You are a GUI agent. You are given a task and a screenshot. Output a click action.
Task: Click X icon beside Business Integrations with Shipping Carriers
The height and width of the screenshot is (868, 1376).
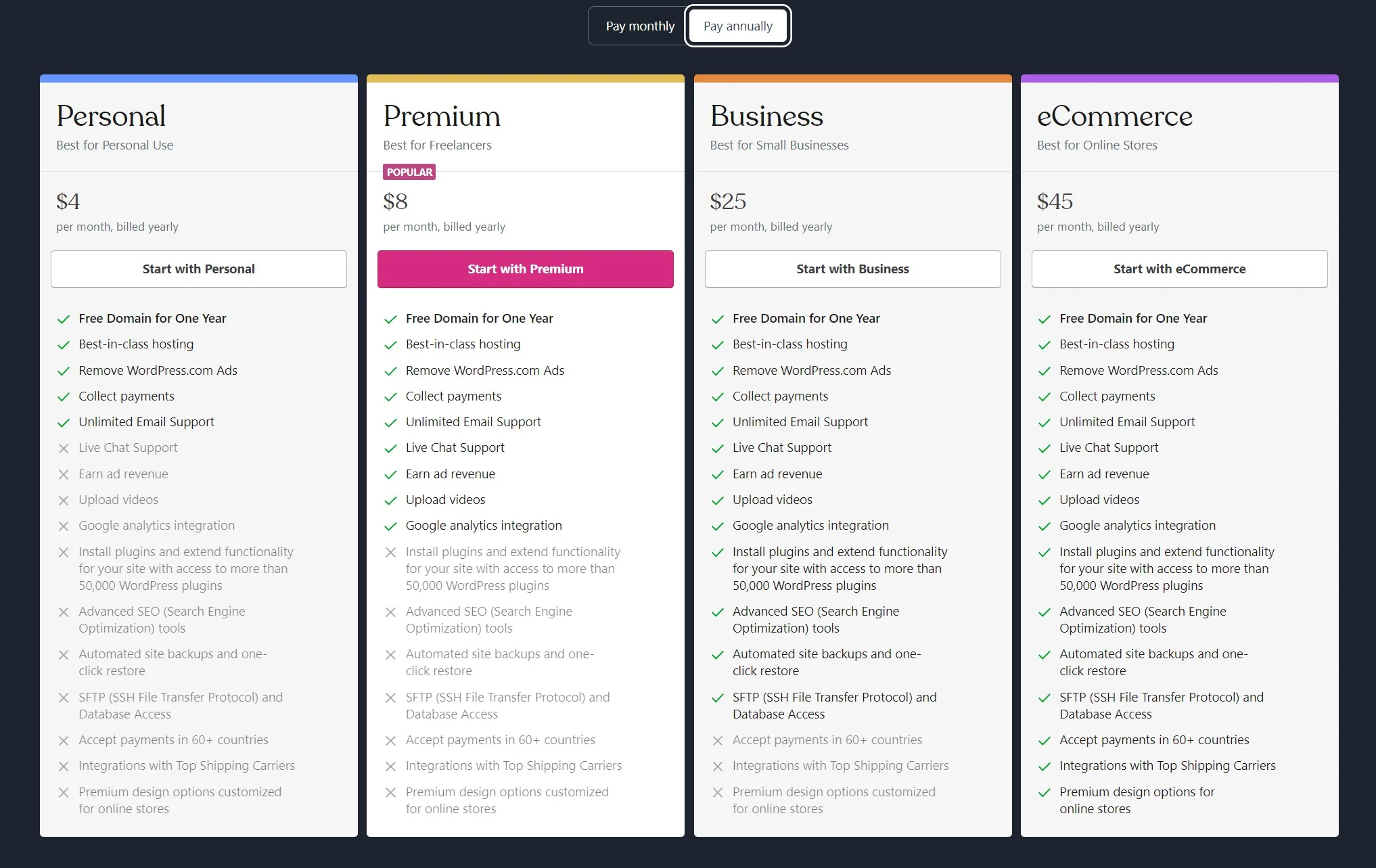718,767
